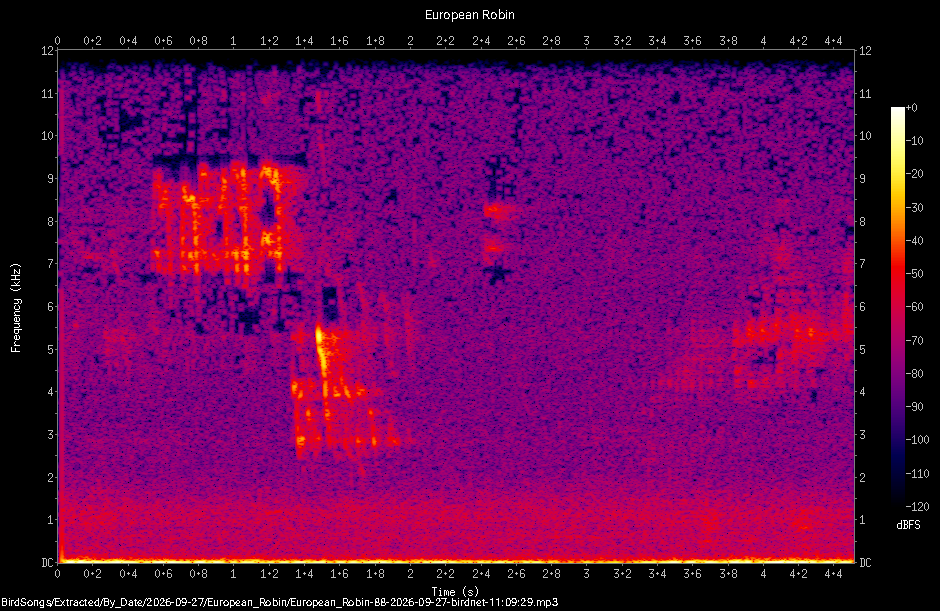Click the "European Robin" chart title
This screenshot has height=611, width=940.
pos(469,14)
